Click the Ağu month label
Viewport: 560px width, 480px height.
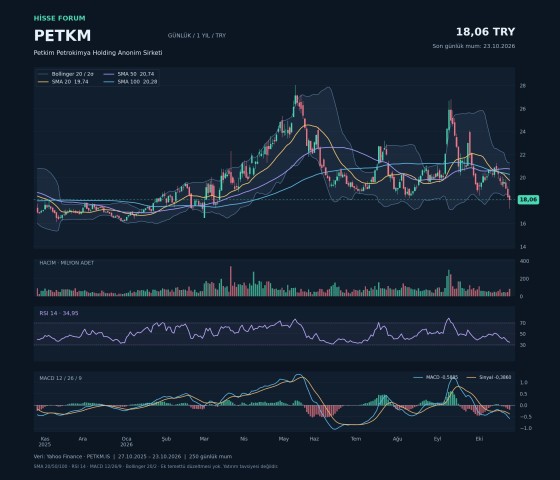397,439
